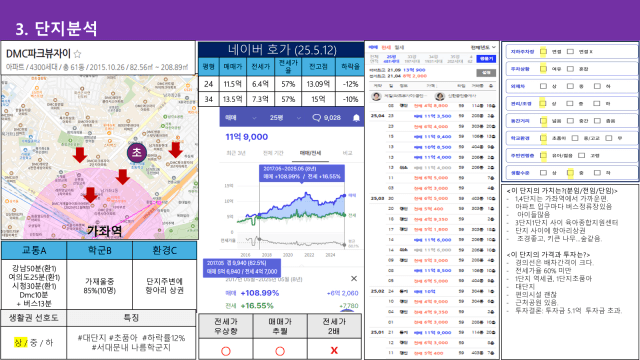Expand the 매매 dropdown in chart header
The width and height of the screenshot is (640, 360).
click(x=240, y=118)
